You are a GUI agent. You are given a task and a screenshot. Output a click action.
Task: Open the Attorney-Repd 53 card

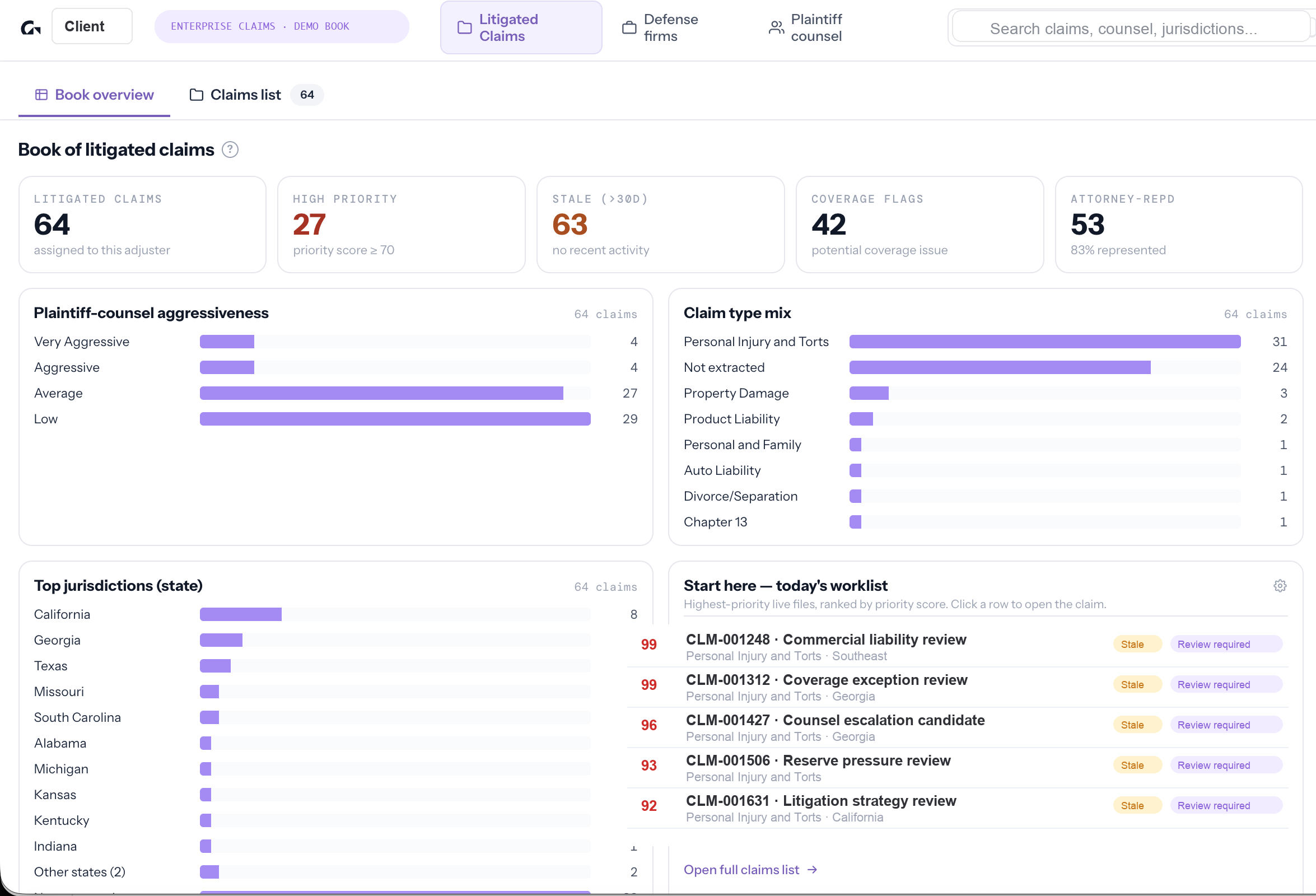point(1179,225)
